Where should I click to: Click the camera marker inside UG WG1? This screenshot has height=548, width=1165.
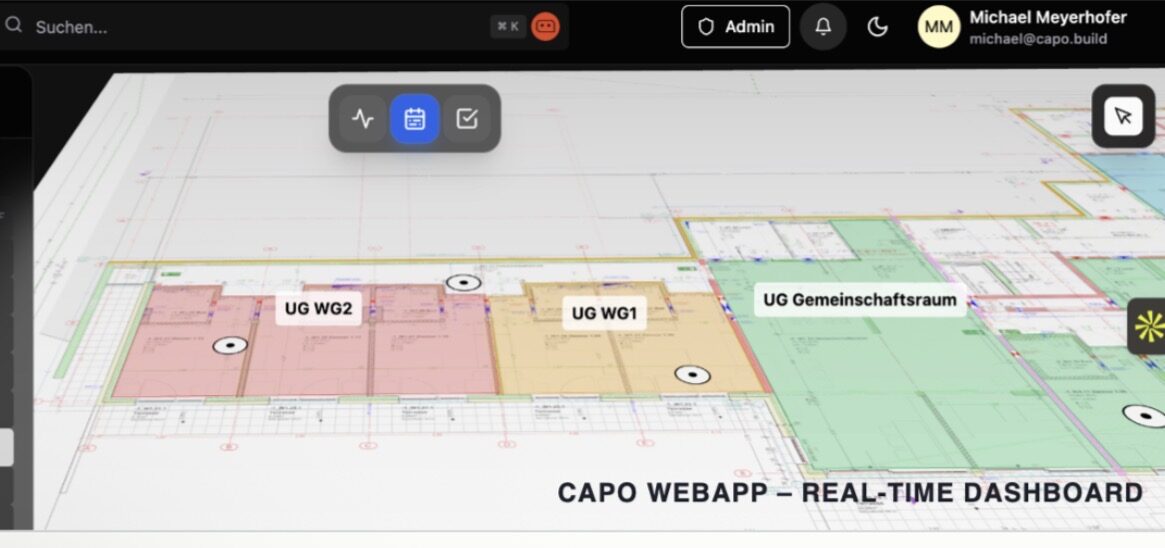[692, 375]
